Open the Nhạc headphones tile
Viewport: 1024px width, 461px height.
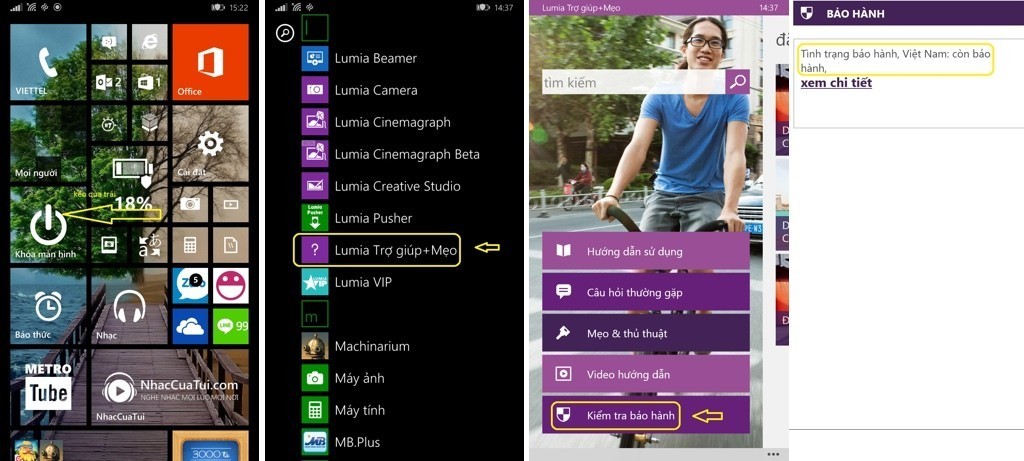(x=129, y=306)
